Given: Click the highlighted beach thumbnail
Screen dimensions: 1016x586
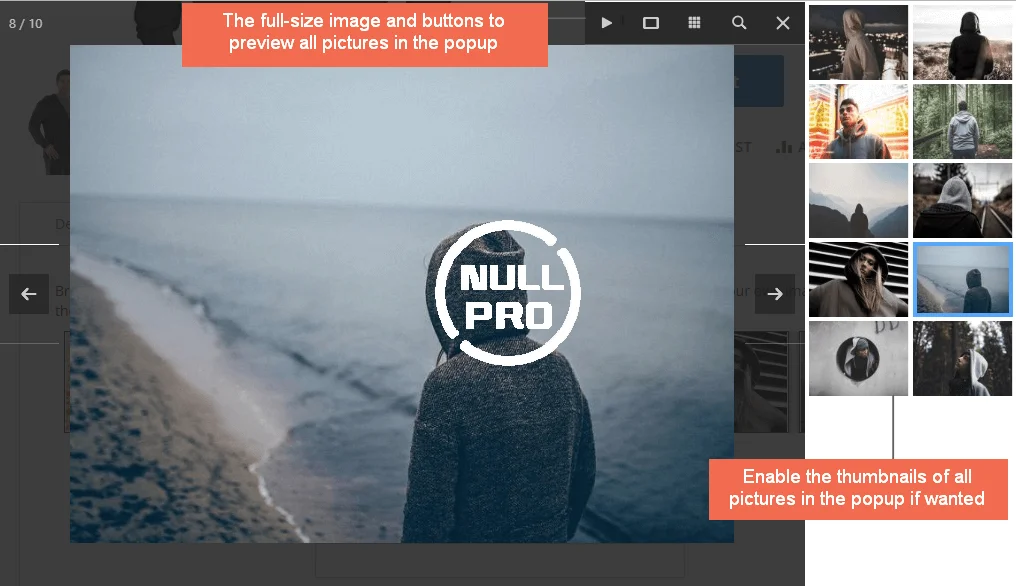Looking at the screenshot, I should click(x=962, y=279).
